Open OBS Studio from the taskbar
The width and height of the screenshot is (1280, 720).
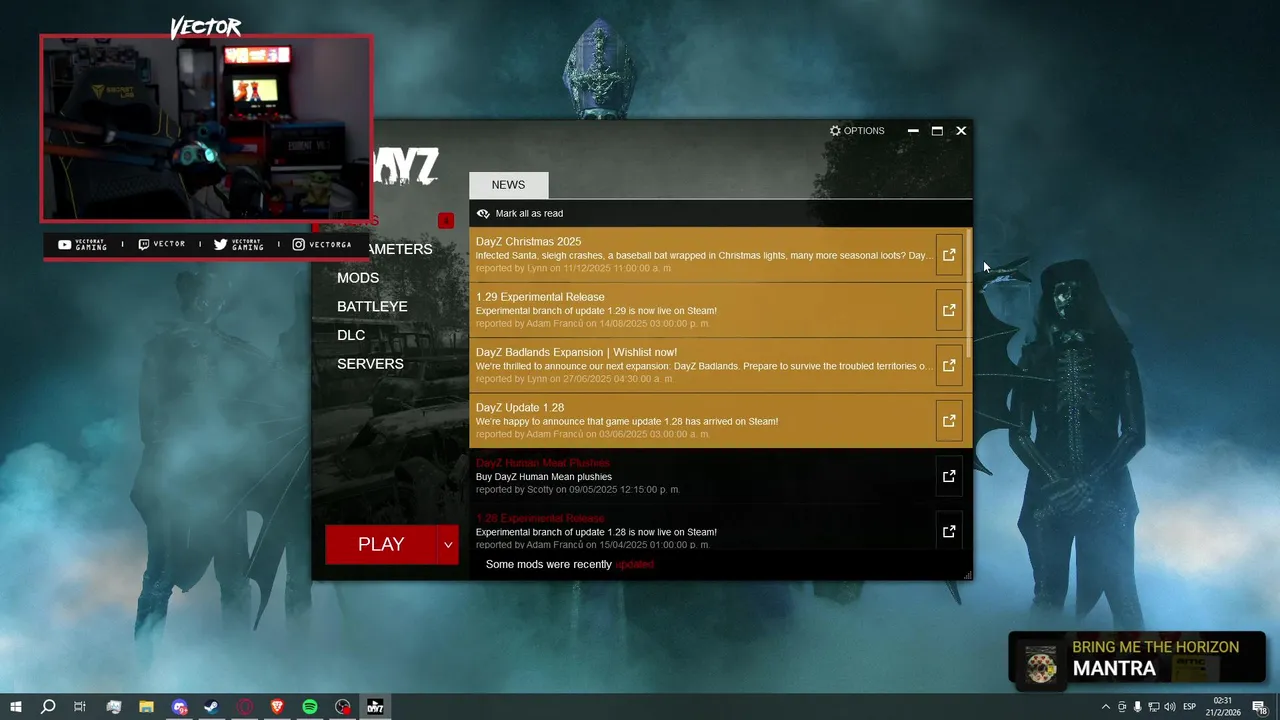click(x=343, y=707)
